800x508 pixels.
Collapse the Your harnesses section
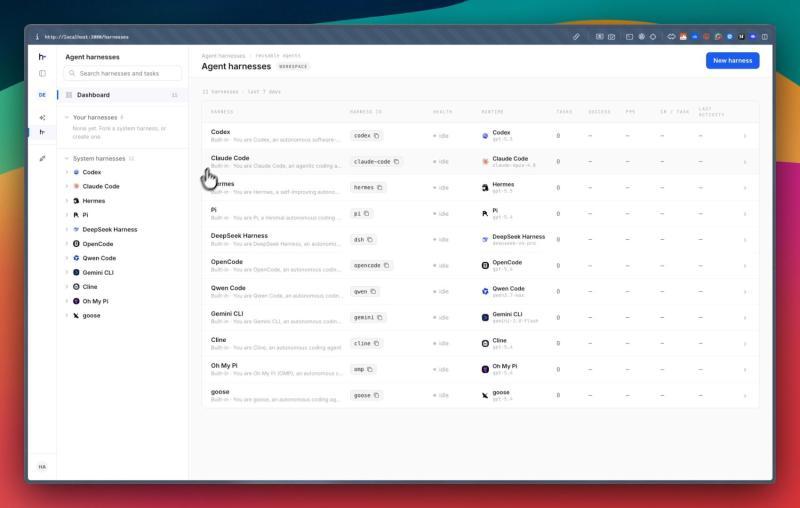coord(67,117)
